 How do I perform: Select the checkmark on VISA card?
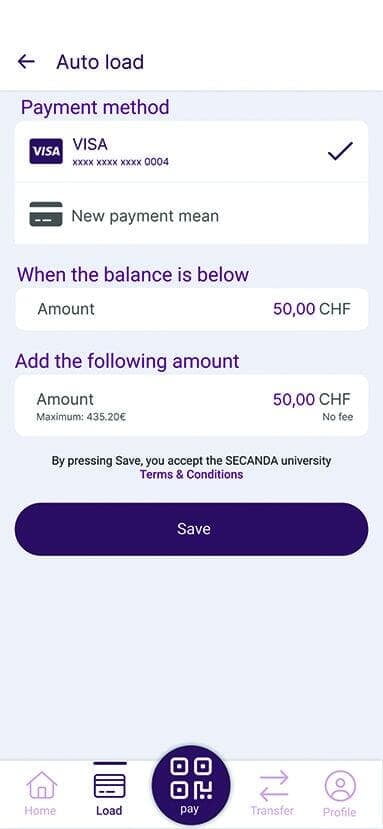click(340, 151)
